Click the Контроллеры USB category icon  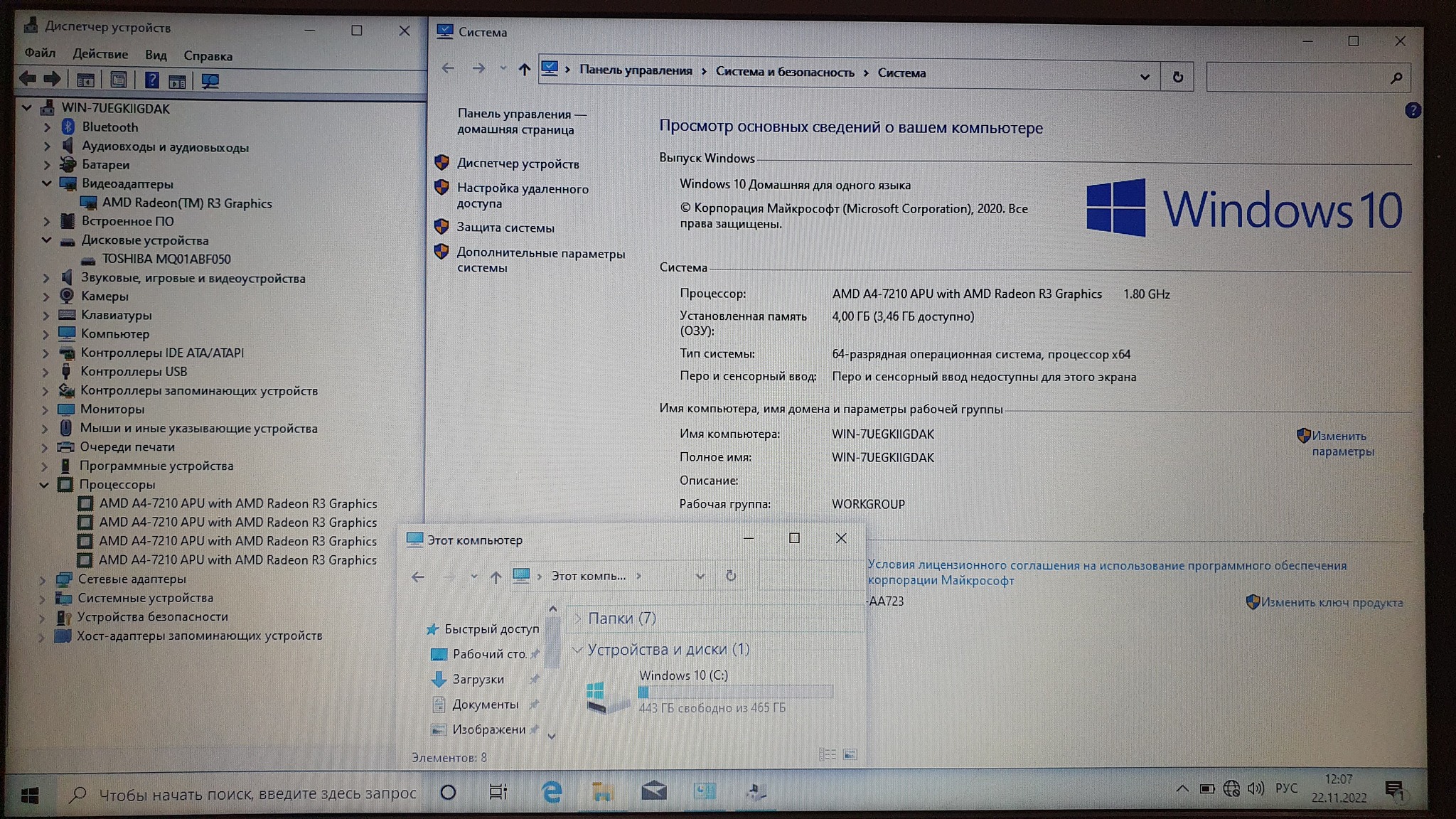pyautogui.click(x=66, y=371)
